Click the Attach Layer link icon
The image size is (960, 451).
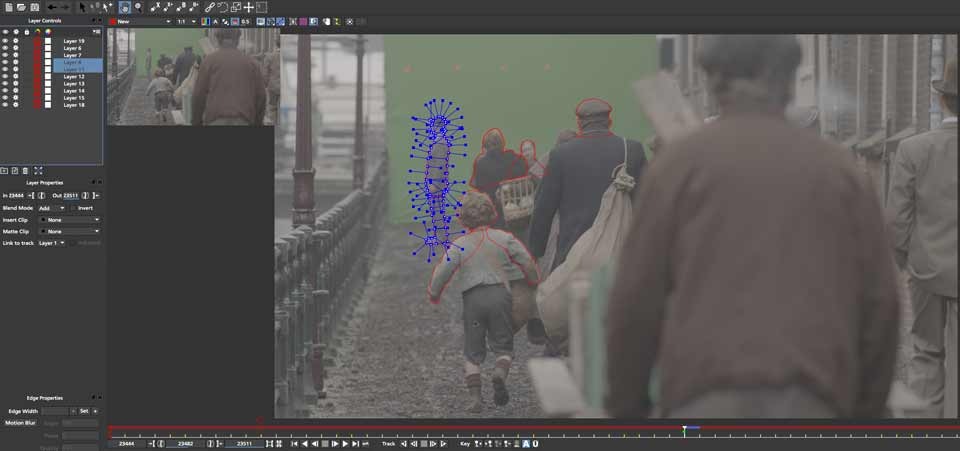[x=209, y=7]
